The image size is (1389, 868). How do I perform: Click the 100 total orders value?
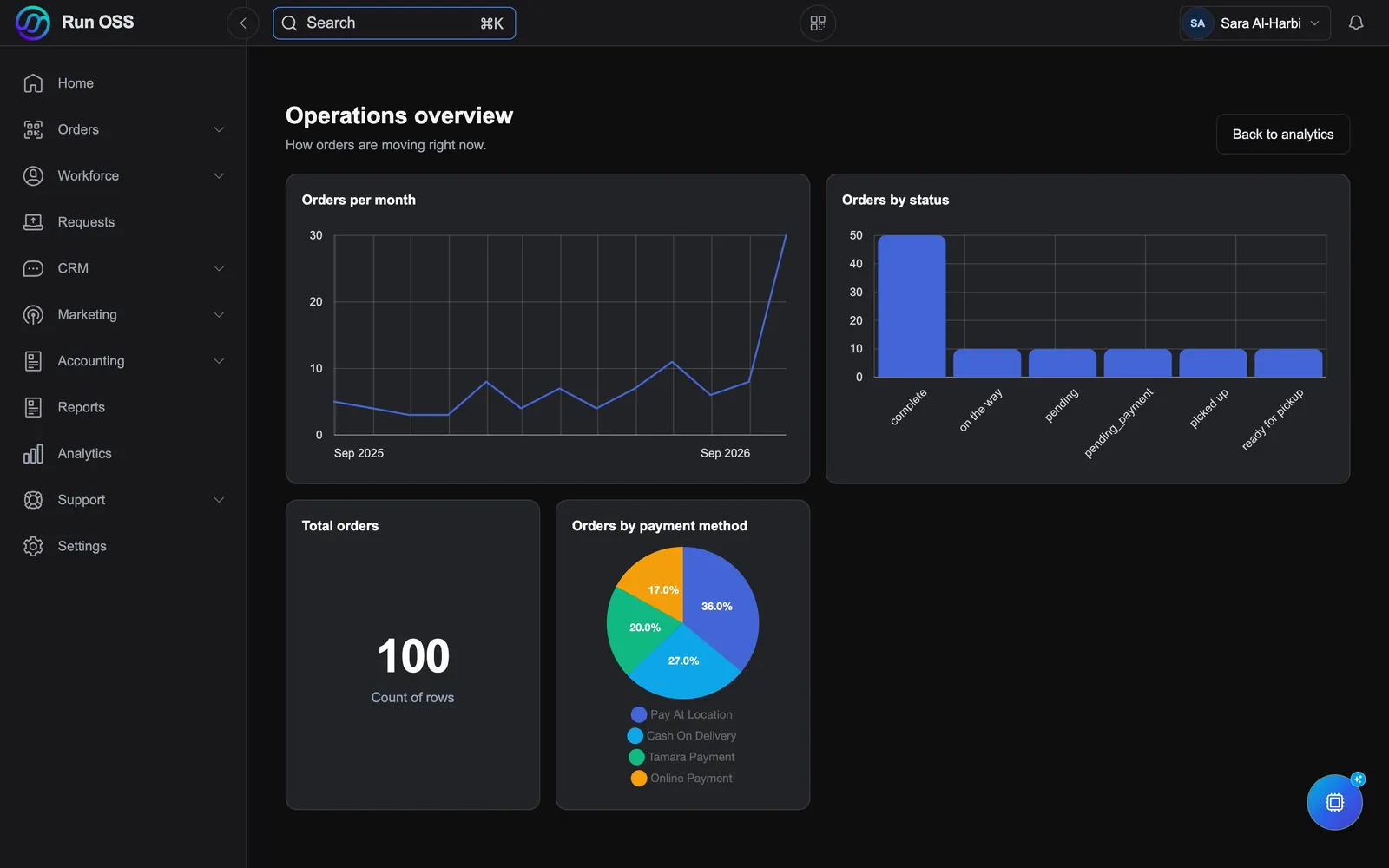pyautogui.click(x=413, y=656)
